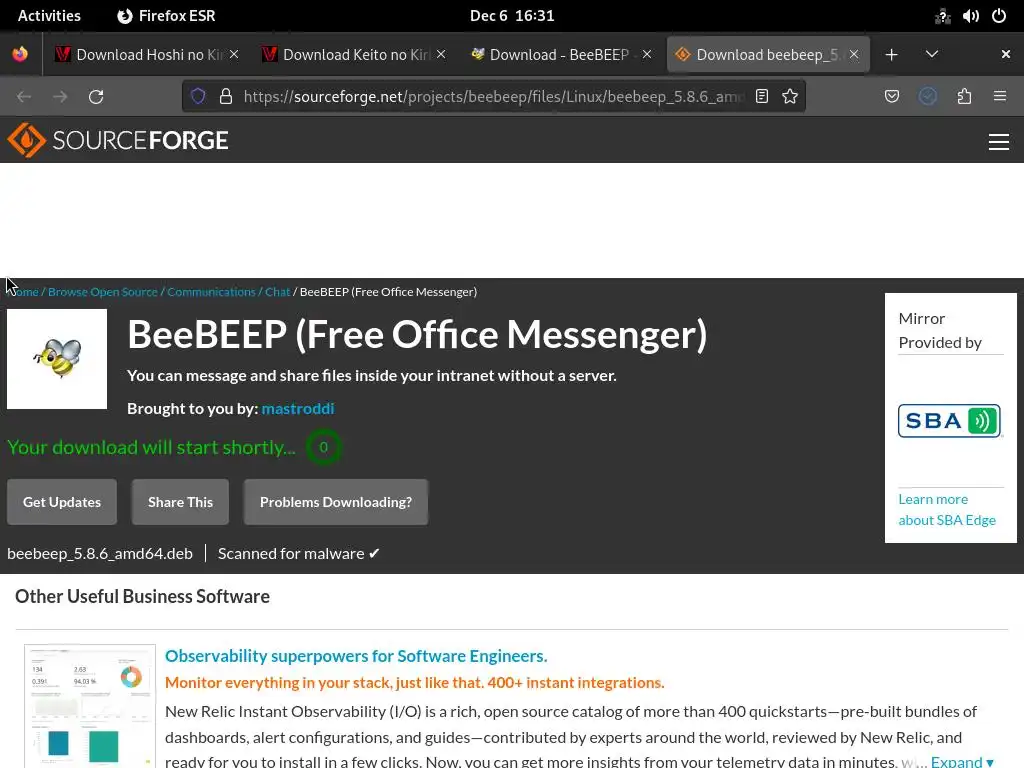Image resolution: width=1024 pixels, height=768 pixels.
Task: Click the Other Useful Business Software heading
Action: coord(142,596)
